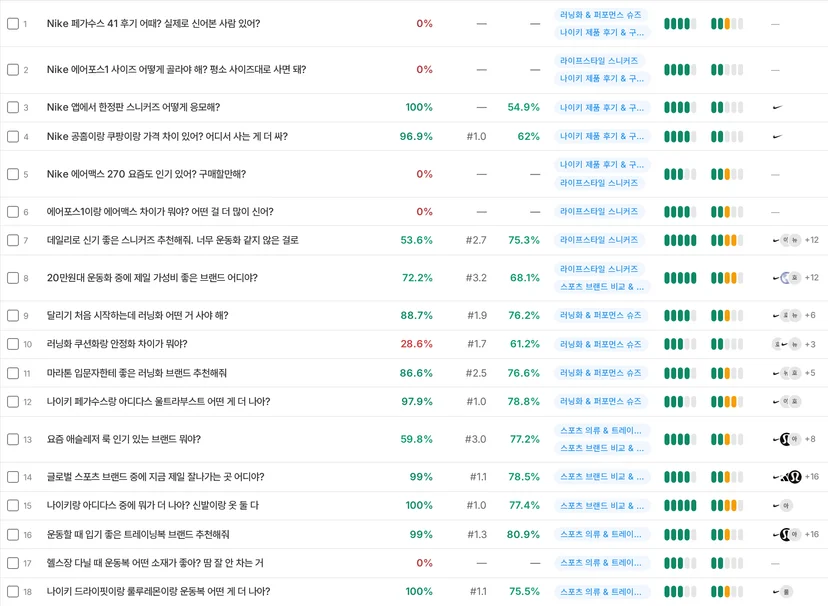The image size is (828, 606).
Task: Click the 75.5% value in row 18
Action: [x=524, y=592]
